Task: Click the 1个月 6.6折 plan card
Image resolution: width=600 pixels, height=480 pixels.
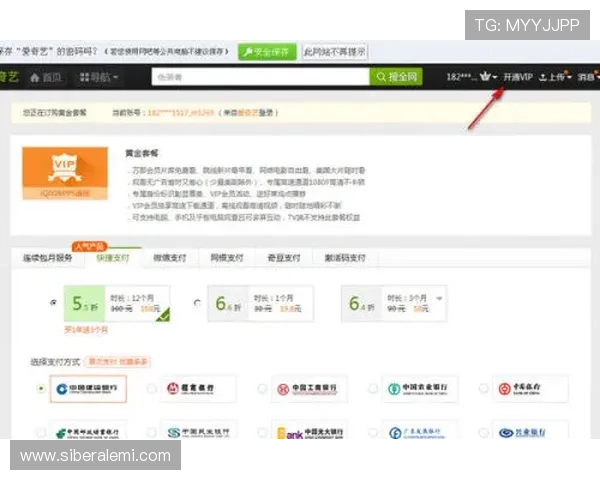Action: coord(261,303)
